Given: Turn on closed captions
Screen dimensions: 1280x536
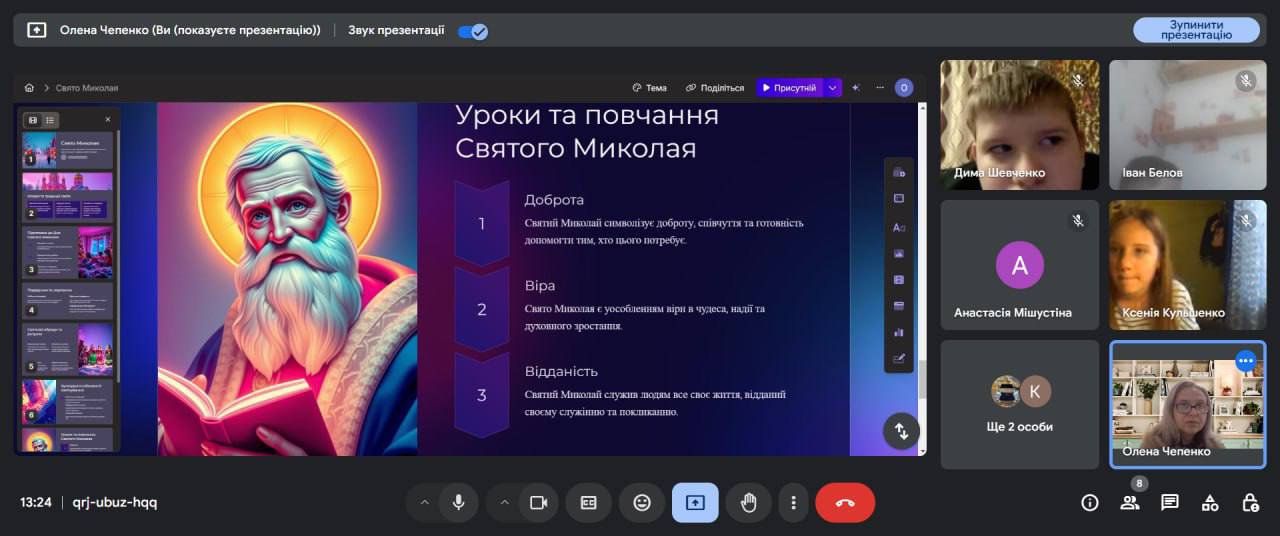Looking at the screenshot, I should [589, 503].
